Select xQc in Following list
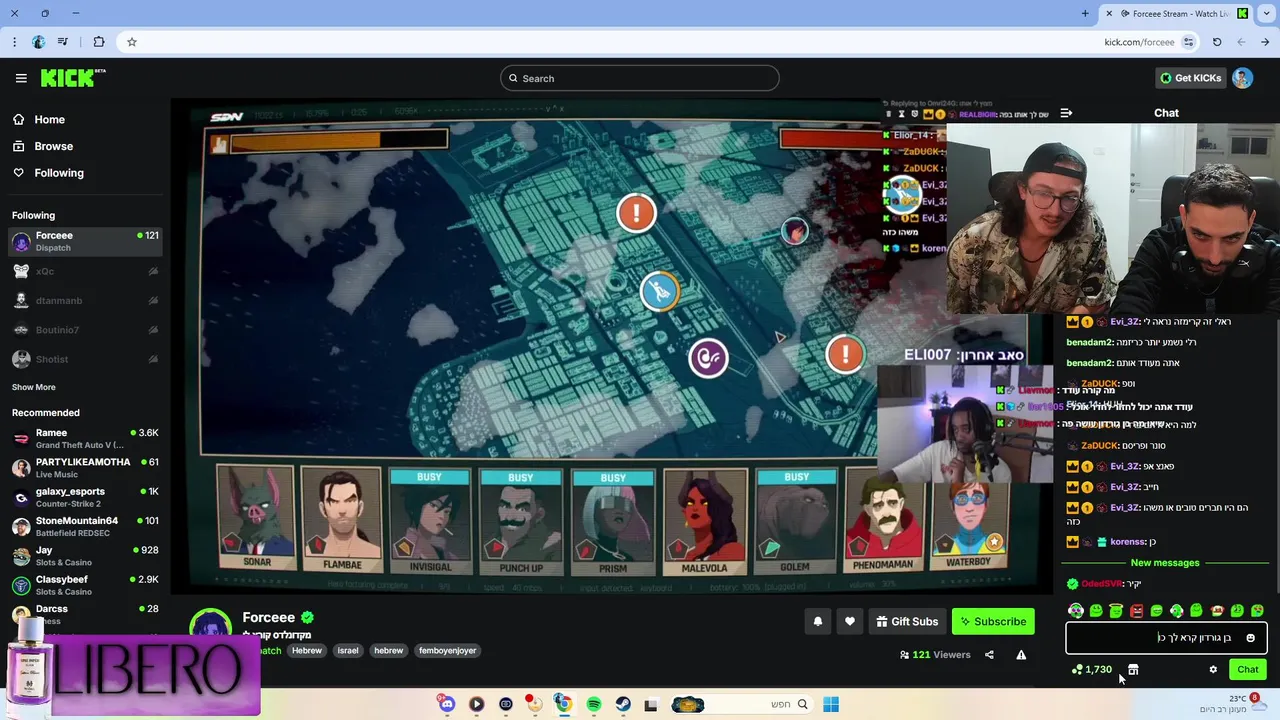This screenshot has height=720, width=1280. tap(85, 271)
